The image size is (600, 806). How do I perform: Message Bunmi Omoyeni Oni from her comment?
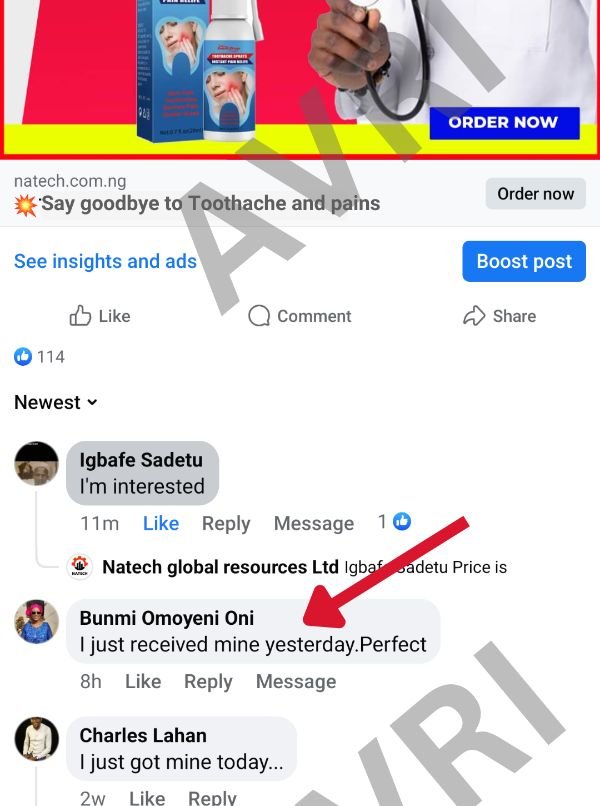pos(296,682)
